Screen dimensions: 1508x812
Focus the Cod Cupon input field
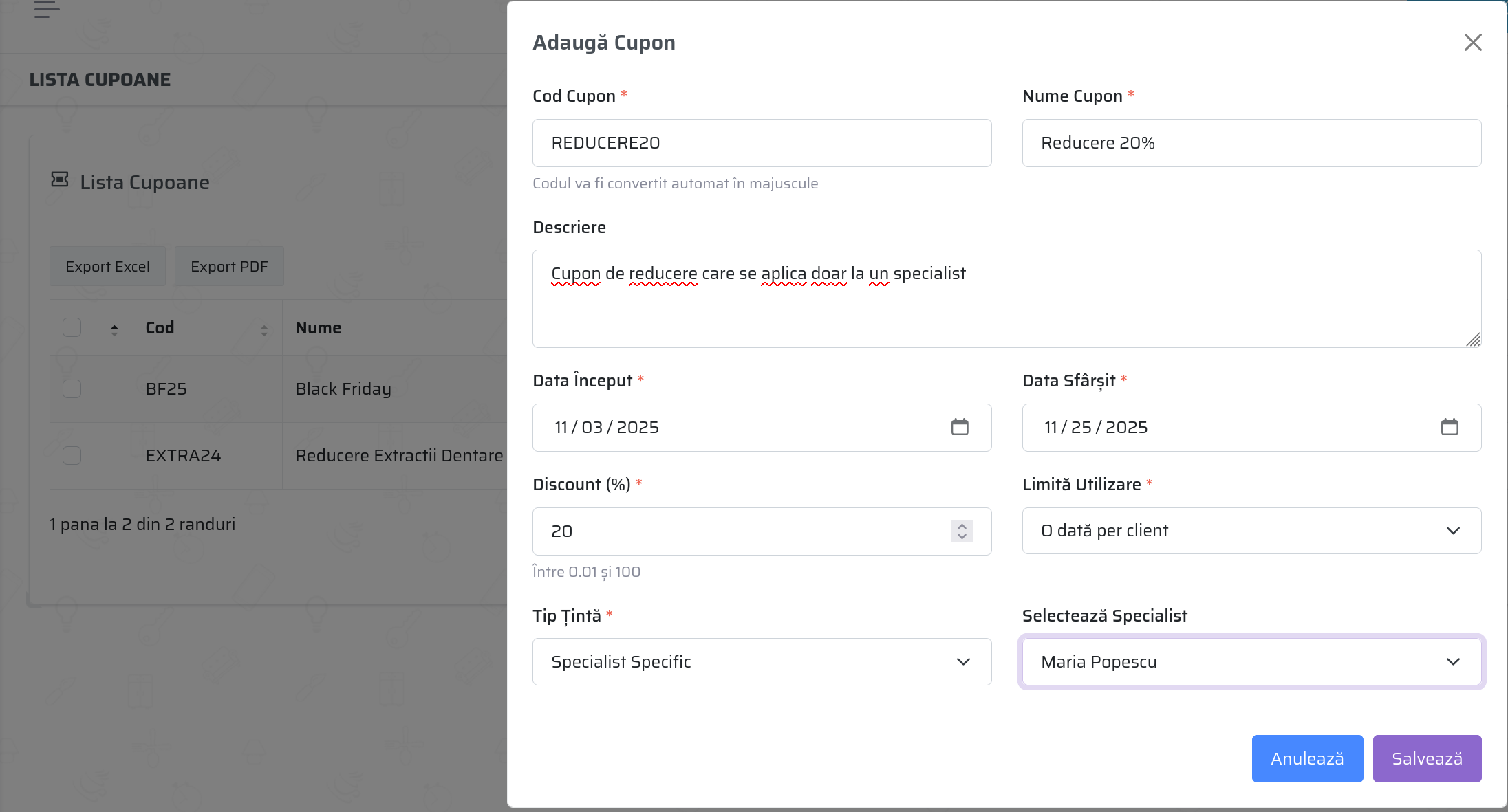click(761, 143)
